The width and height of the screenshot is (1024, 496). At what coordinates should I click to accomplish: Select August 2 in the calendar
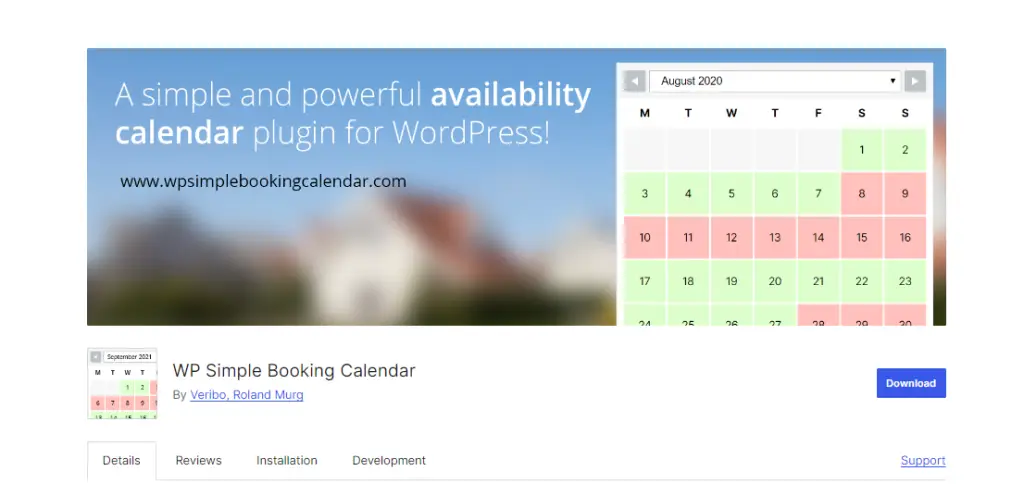[904, 150]
